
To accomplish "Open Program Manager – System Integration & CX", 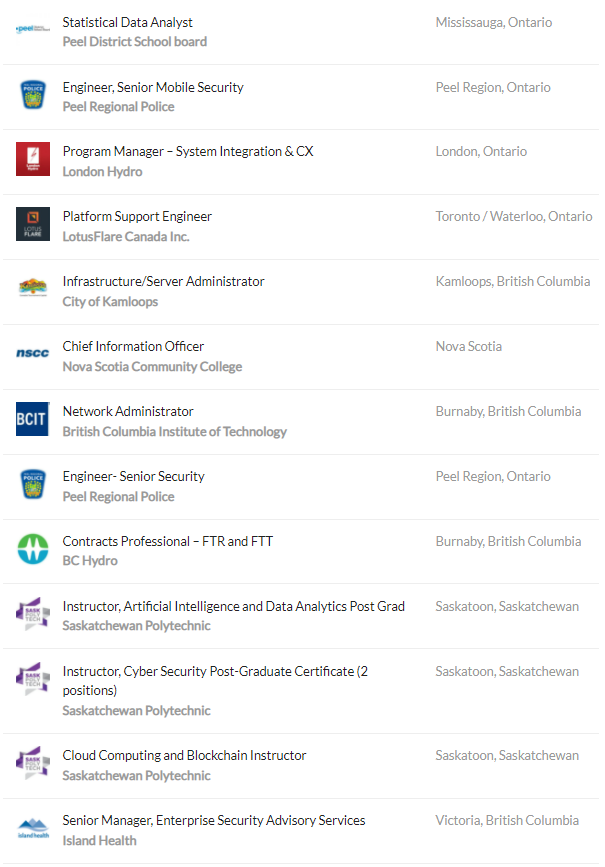I will coord(188,152).
